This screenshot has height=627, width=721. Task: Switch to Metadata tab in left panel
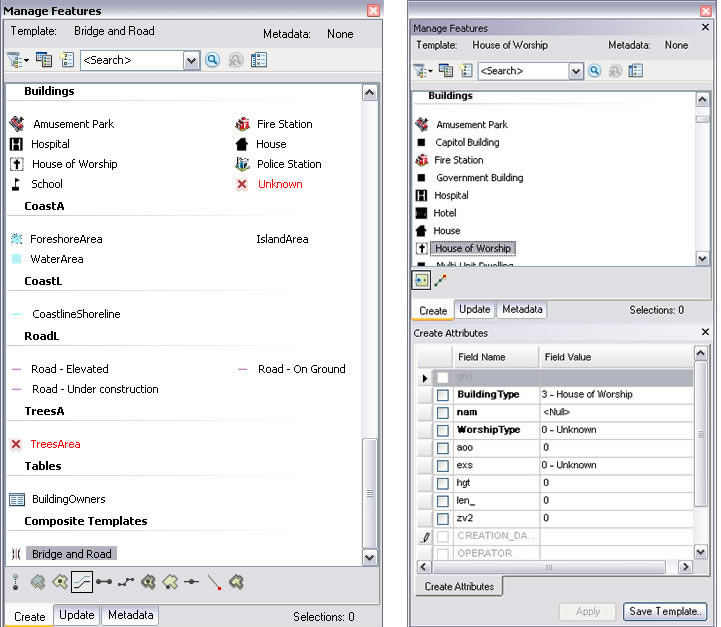pyautogui.click(x=131, y=615)
